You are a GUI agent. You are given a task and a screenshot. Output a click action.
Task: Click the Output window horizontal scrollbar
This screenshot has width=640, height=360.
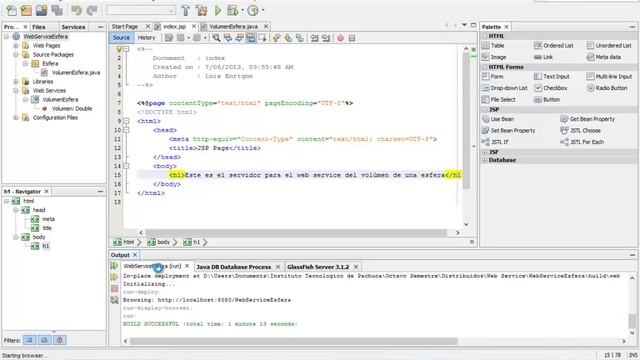pos(294,341)
